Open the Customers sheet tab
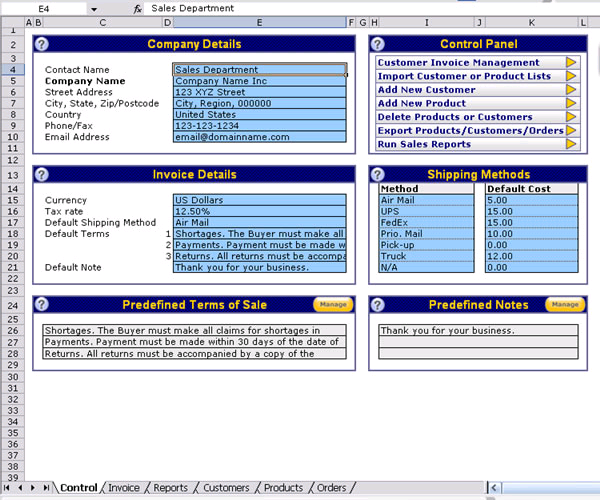Image resolution: width=600 pixels, height=500 pixels. click(226, 488)
